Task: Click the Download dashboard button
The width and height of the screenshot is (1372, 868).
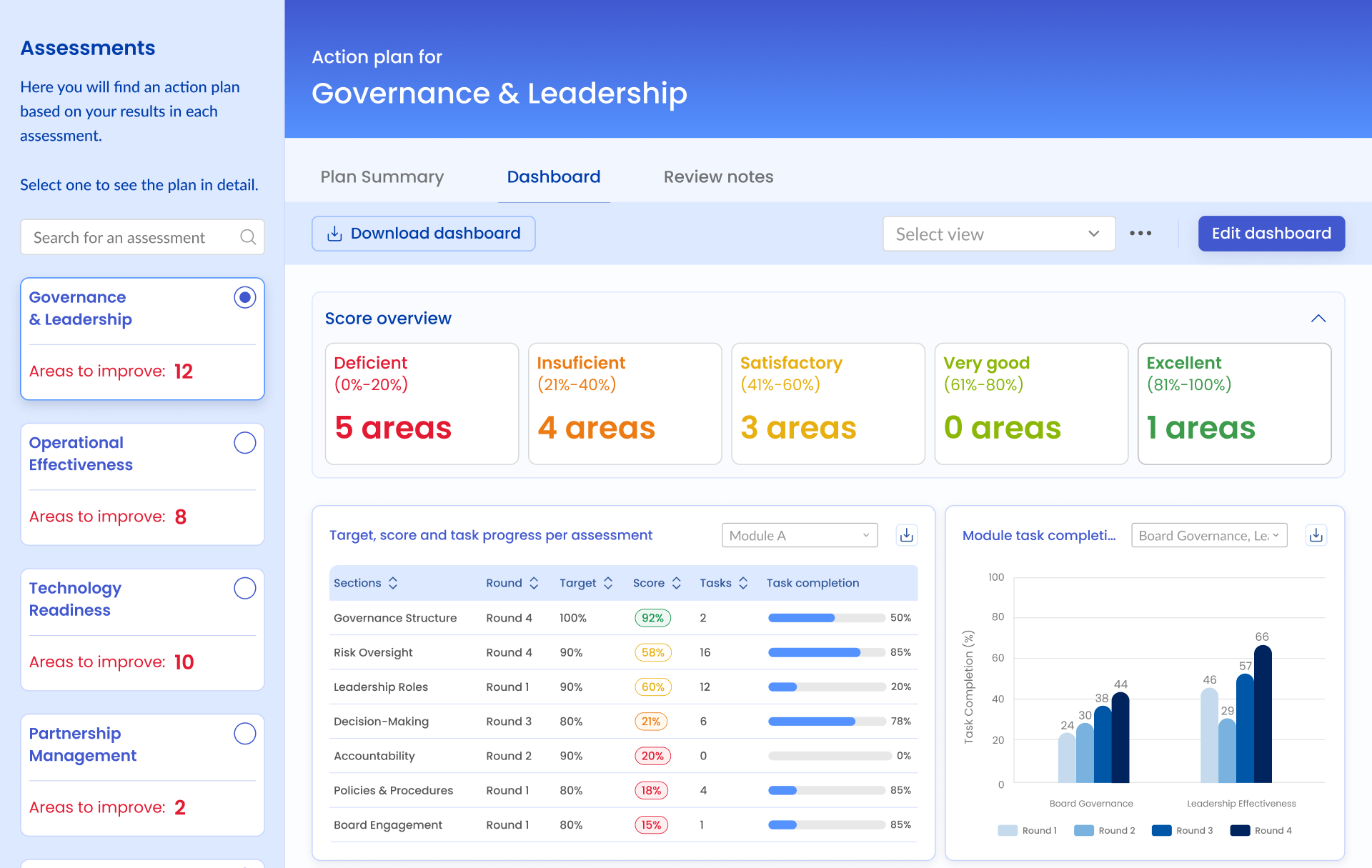Action: pos(423,234)
